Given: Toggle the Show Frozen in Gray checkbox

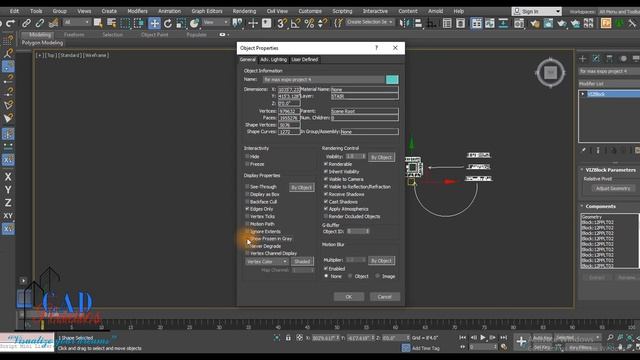Looking at the screenshot, I should click(x=247, y=238).
